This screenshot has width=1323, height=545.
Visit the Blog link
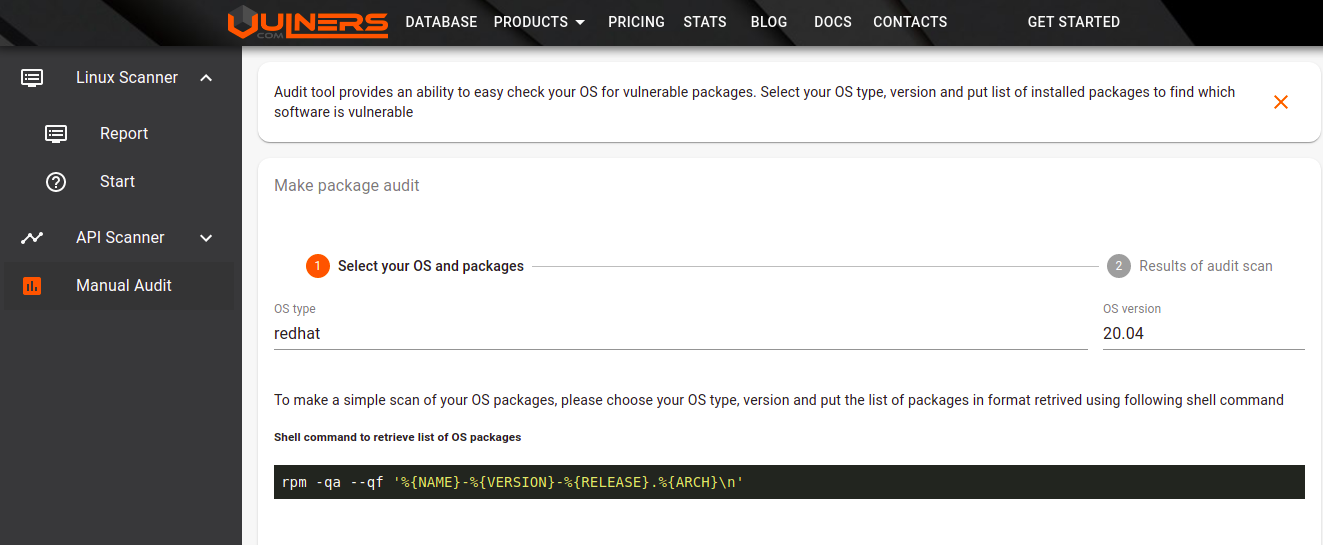coord(769,22)
